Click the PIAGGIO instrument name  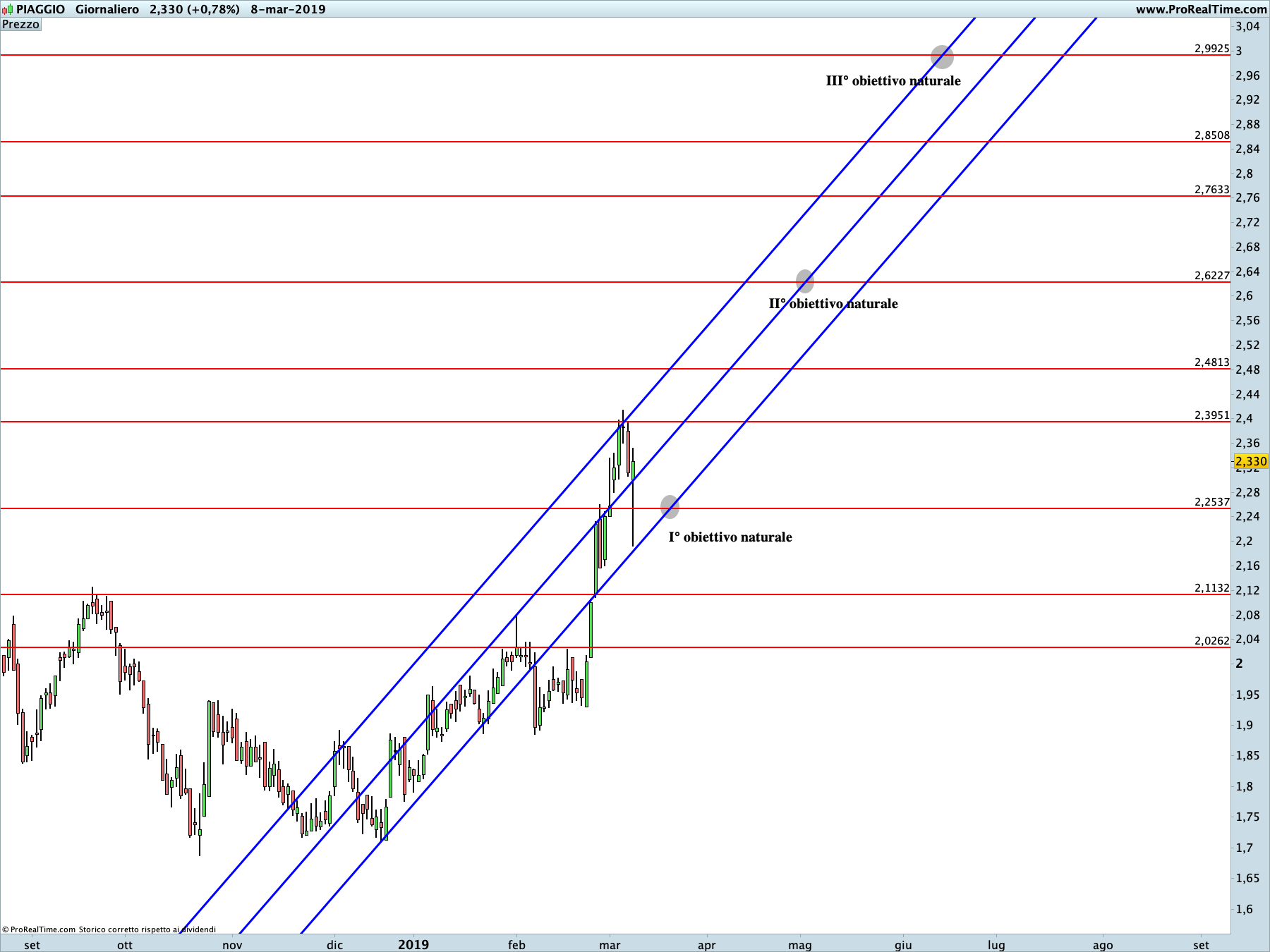[41, 9]
